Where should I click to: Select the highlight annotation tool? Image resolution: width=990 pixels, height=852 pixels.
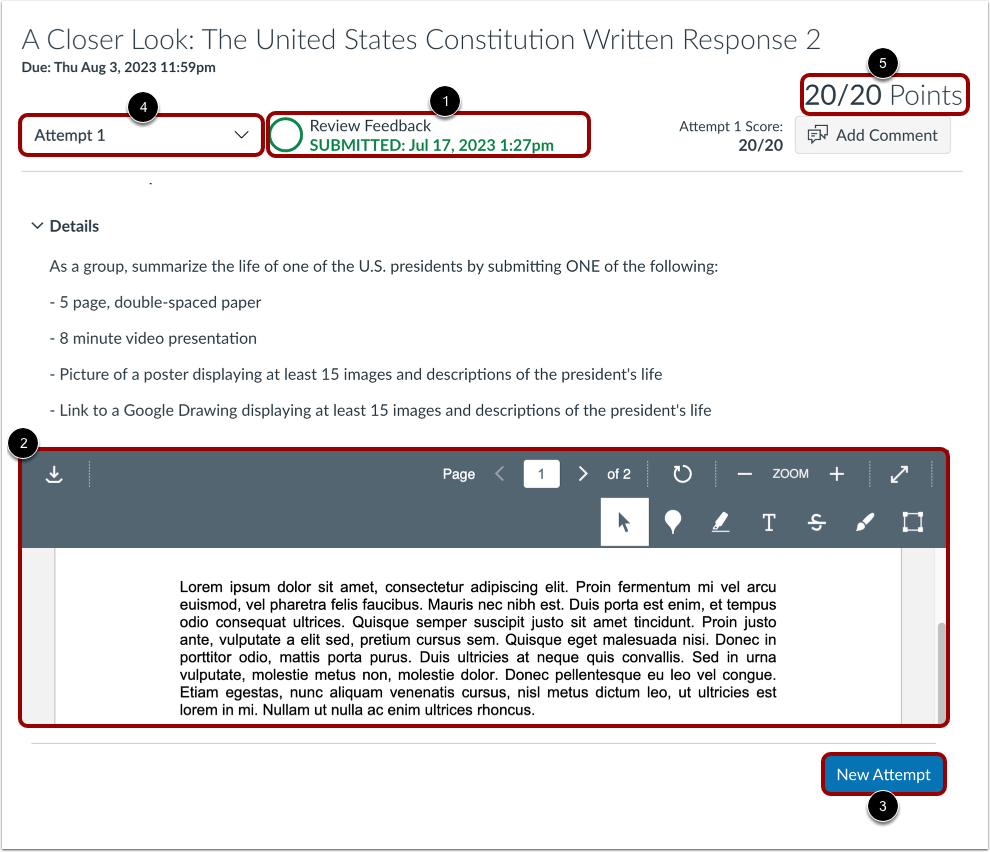[720, 522]
